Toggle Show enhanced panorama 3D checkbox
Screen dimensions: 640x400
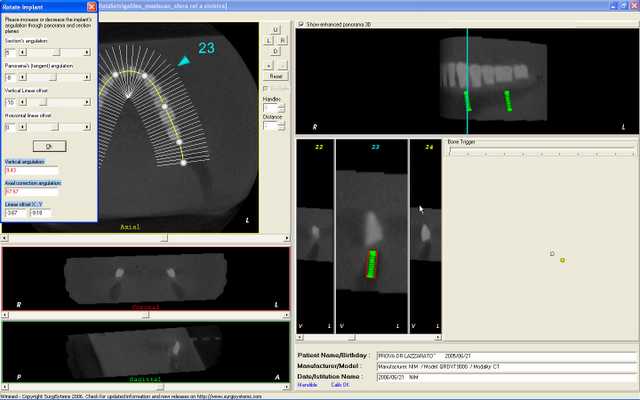point(301,24)
